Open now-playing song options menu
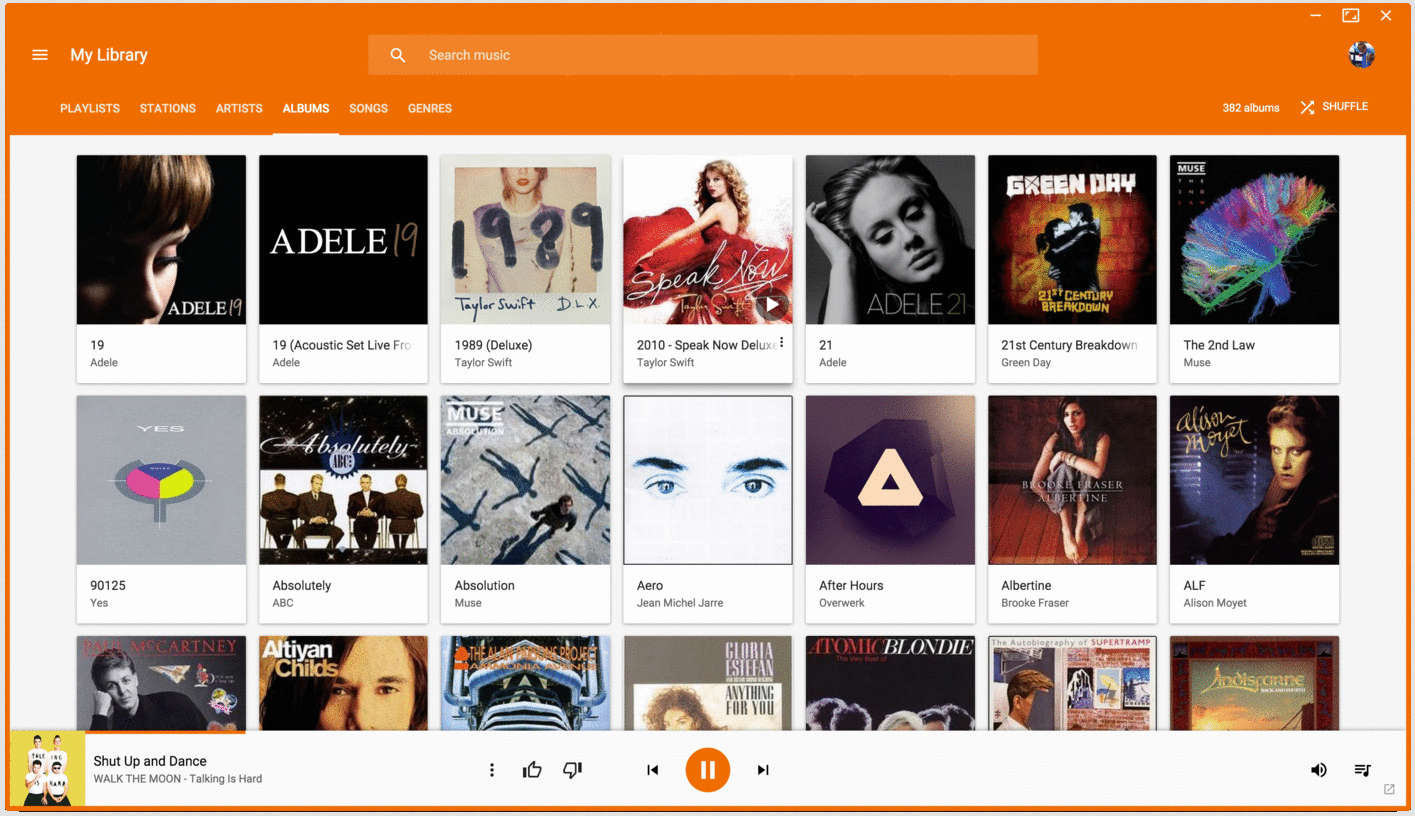The width and height of the screenshot is (1415, 816). click(x=491, y=770)
